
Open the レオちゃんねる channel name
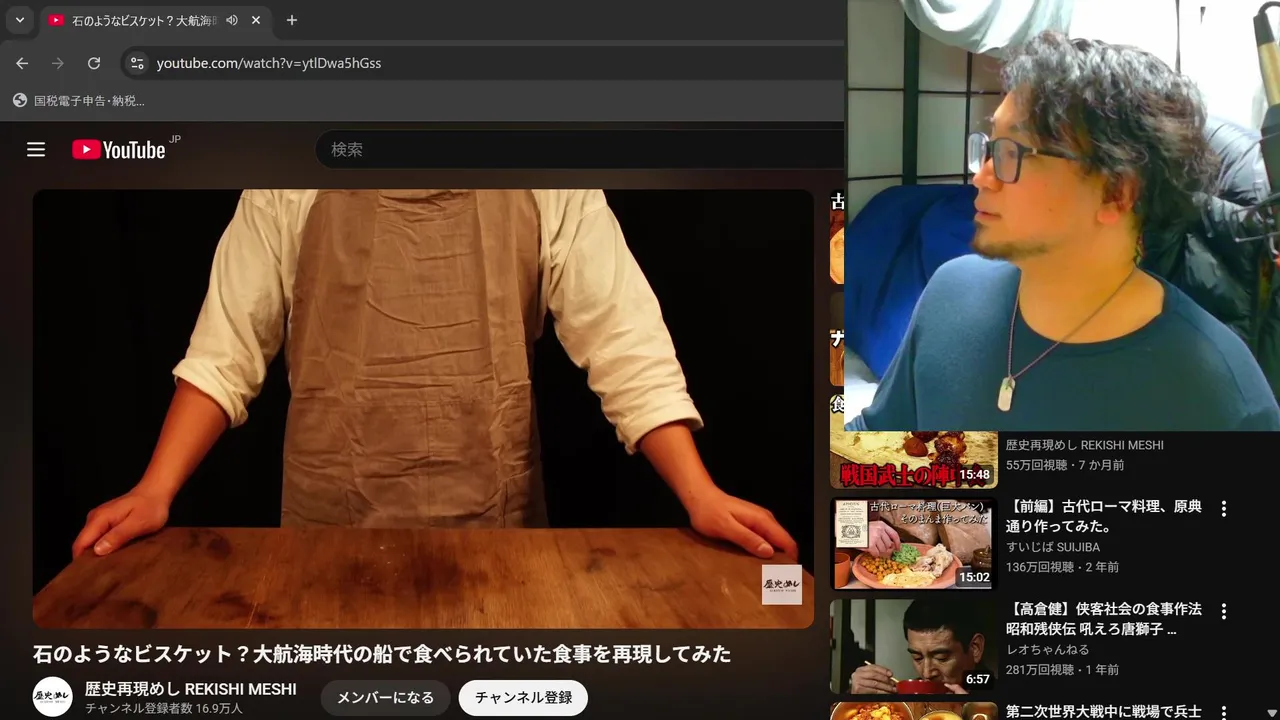tap(1048, 650)
